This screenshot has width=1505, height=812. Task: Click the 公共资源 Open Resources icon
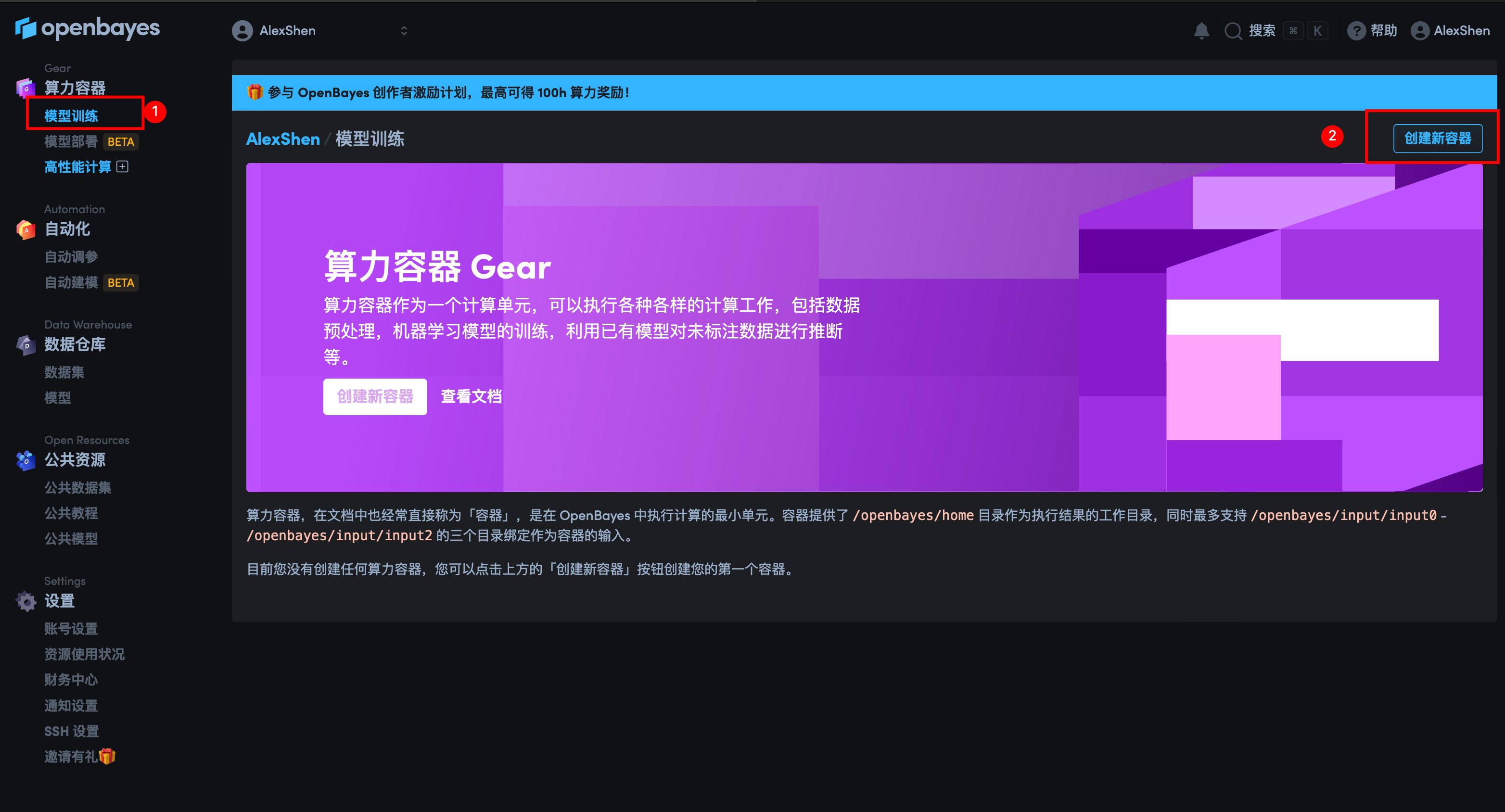pos(26,460)
